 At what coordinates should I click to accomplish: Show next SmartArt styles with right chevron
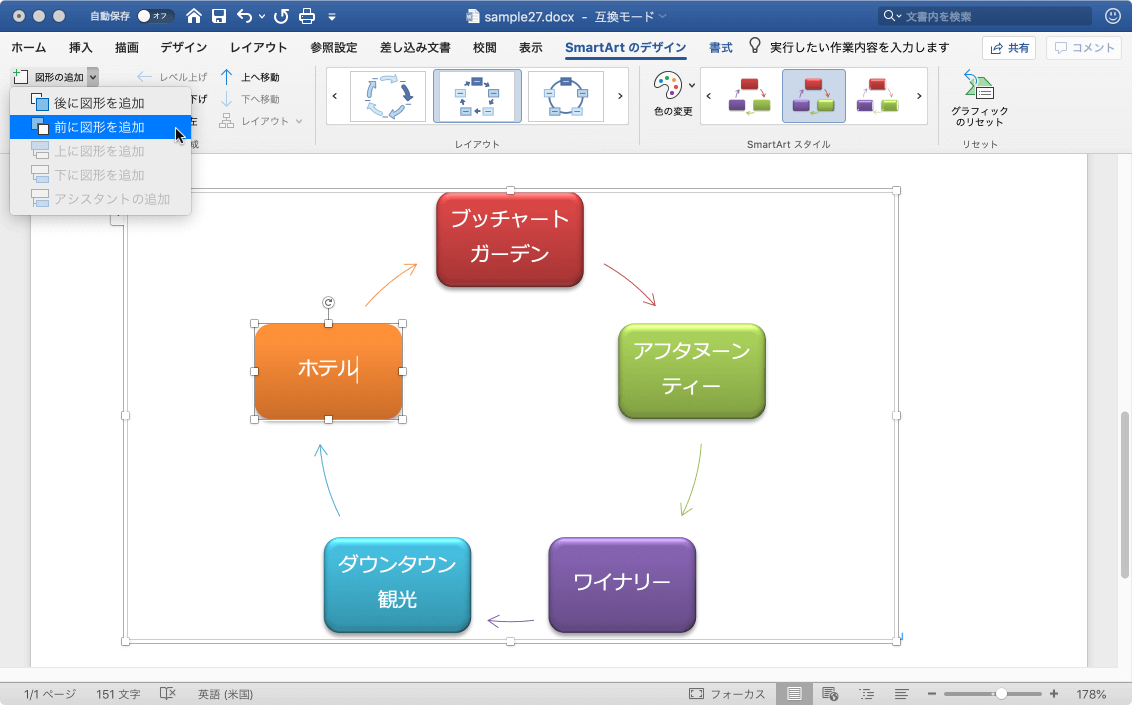(x=919, y=96)
